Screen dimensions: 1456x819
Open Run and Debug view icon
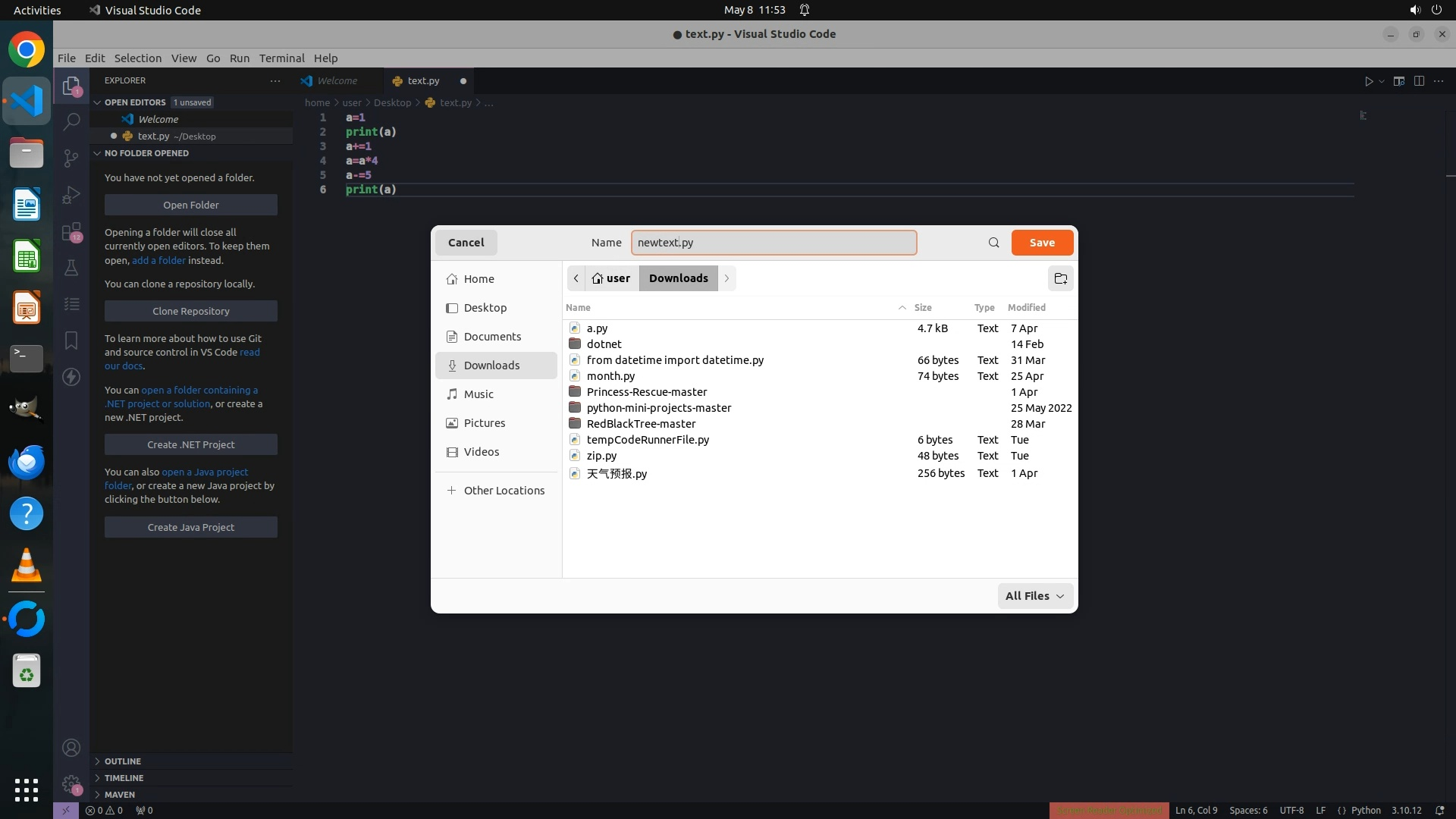pyautogui.click(x=71, y=195)
